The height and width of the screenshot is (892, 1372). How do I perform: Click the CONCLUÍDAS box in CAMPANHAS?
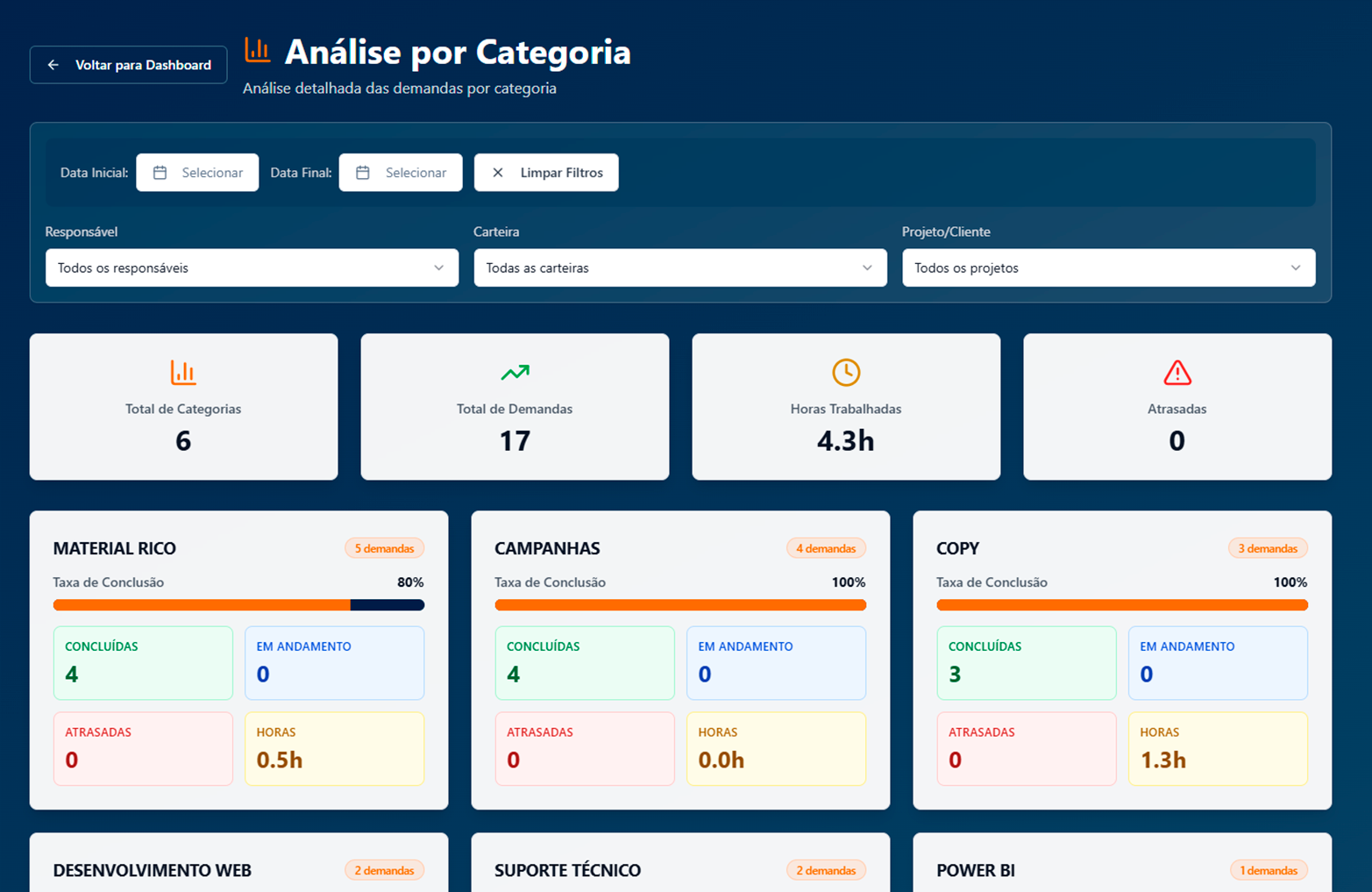(585, 663)
